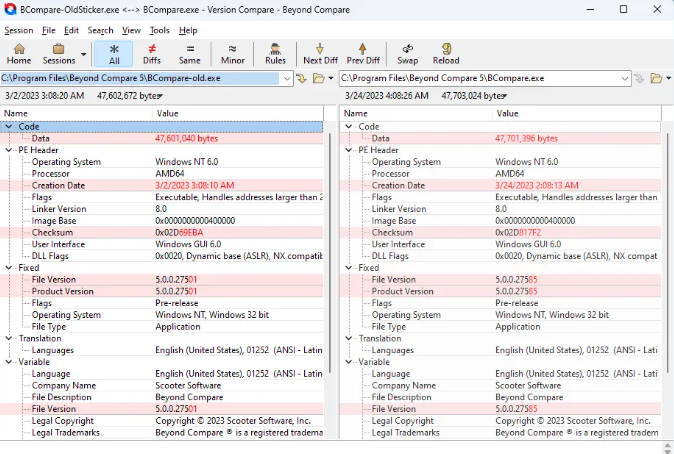Select right Legal Copyright row
Screen dimensions: 674x454
(x=500, y=420)
